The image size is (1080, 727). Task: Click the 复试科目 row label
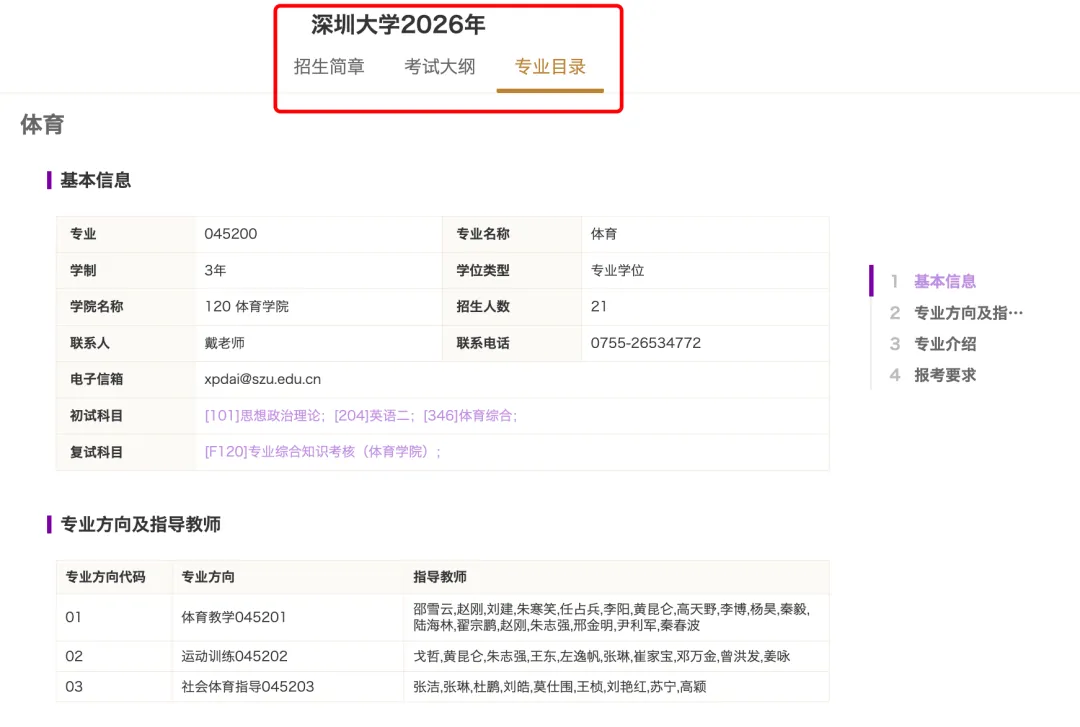tap(96, 452)
